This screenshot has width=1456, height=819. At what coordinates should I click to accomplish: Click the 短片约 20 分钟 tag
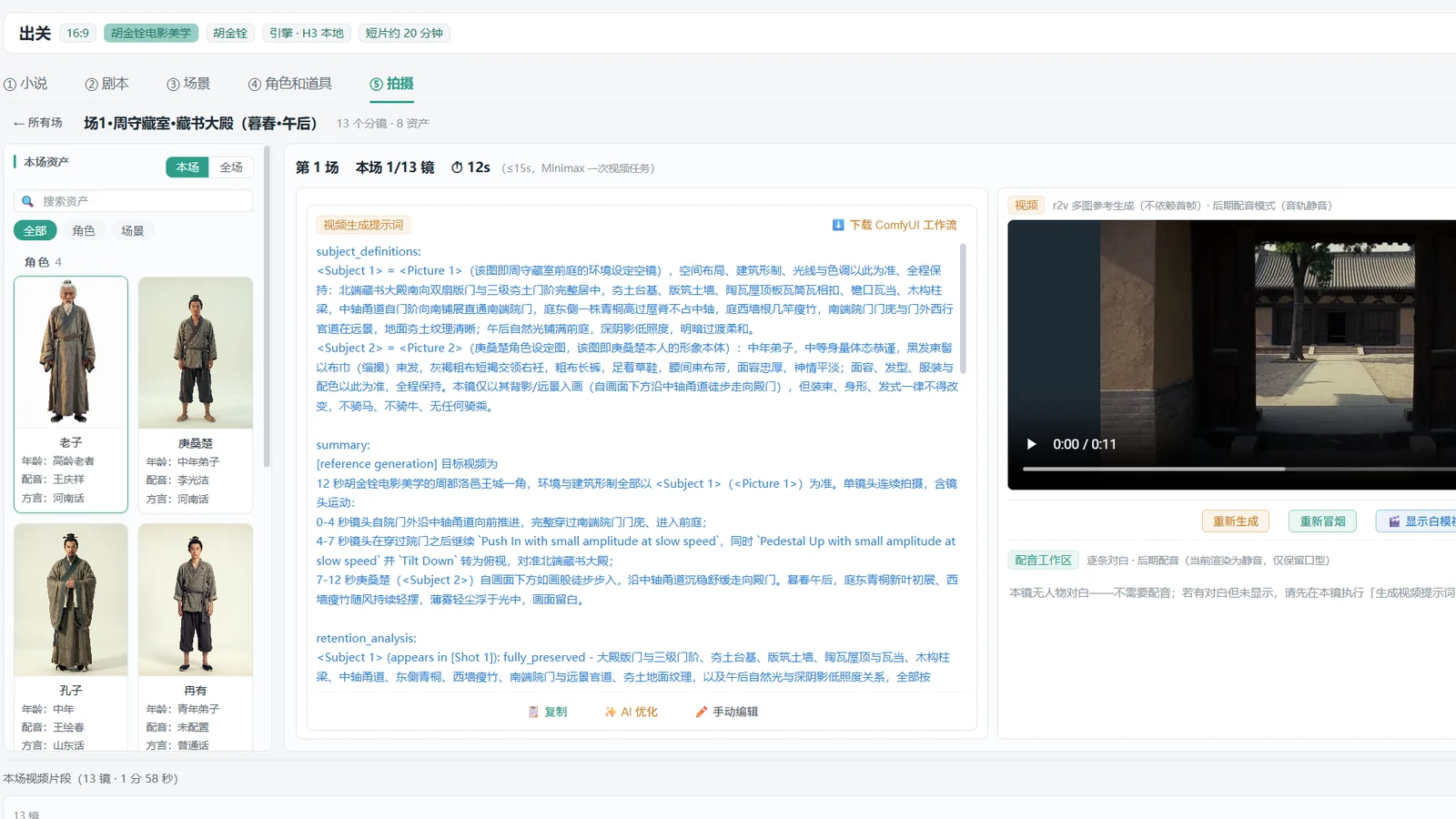[404, 33]
